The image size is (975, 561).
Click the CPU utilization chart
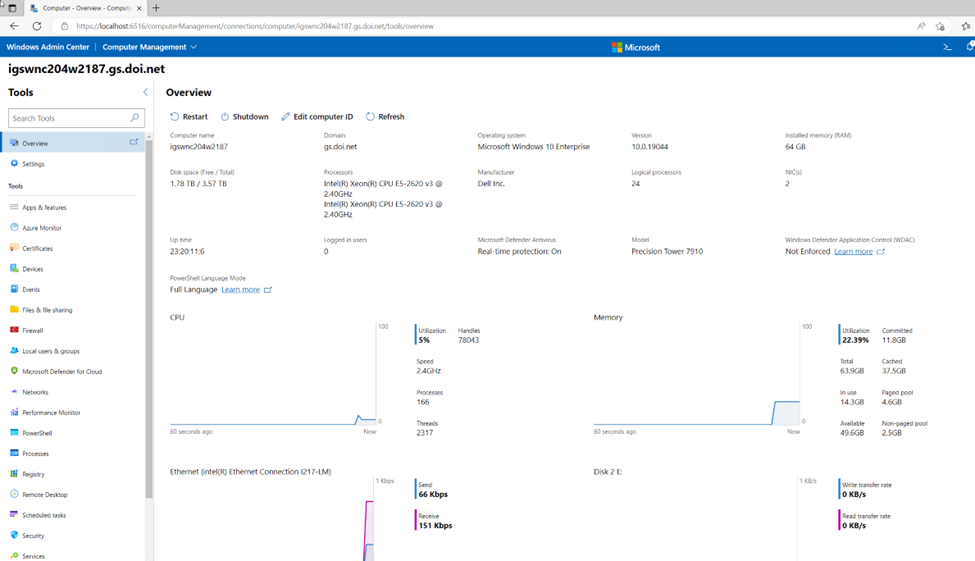[273, 374]
